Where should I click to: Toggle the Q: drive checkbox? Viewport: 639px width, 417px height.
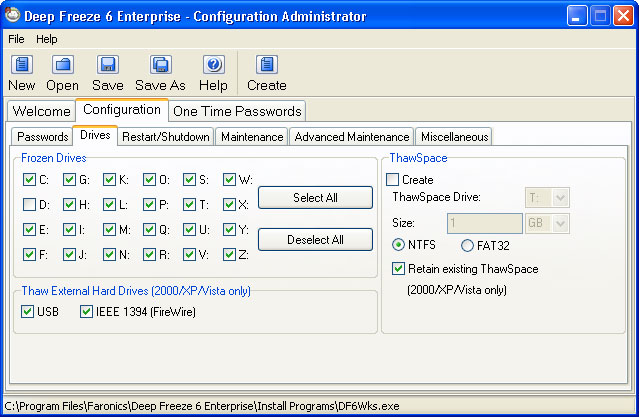(149, 229)
